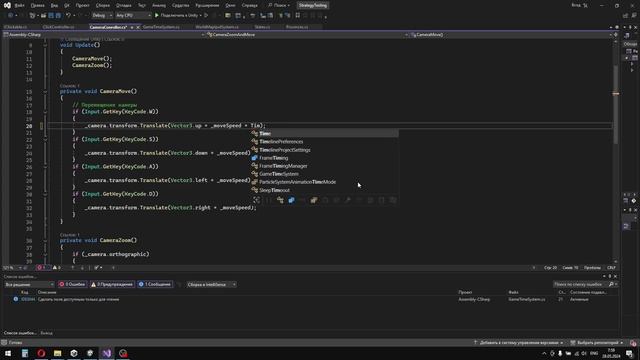640x360 pixels.
Task: Select GameTimeSystem in the IntelliSense list
Action: pyautogui.click(x=324, y=174)
